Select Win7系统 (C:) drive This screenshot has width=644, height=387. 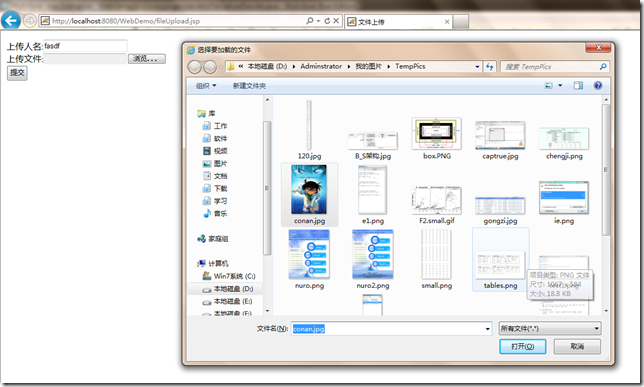229,276
